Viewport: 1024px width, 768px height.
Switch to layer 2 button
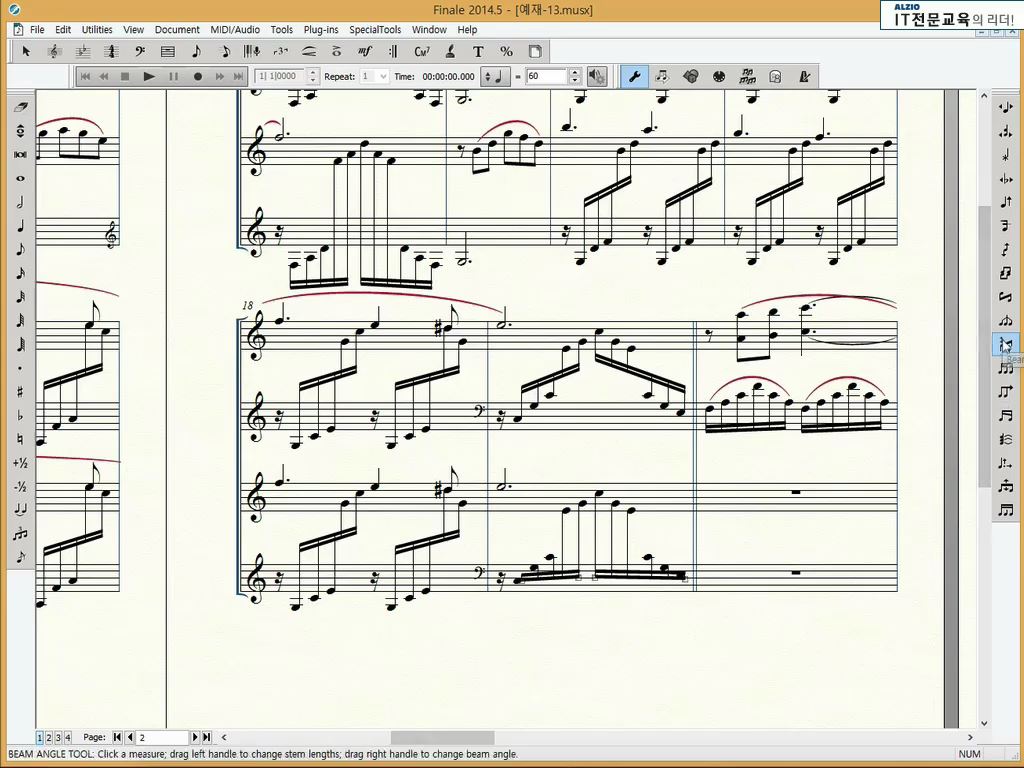coord(49,737)
